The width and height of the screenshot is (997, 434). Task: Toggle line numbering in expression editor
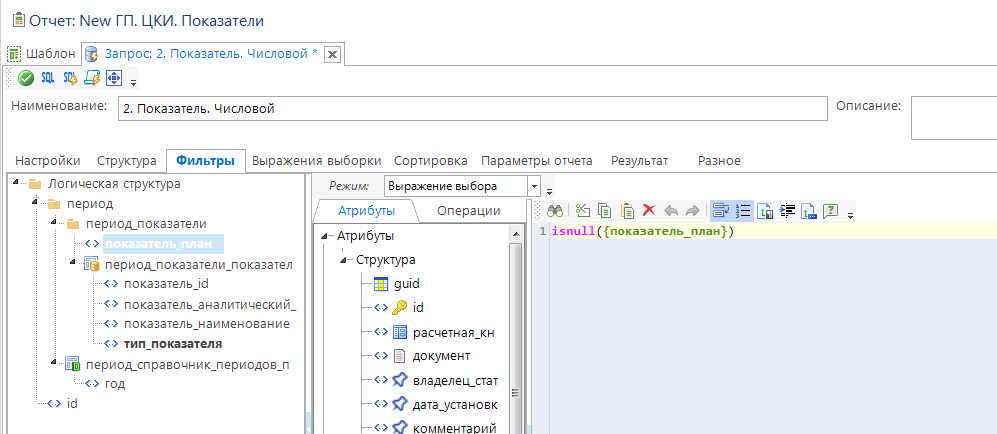pos(744,211)
